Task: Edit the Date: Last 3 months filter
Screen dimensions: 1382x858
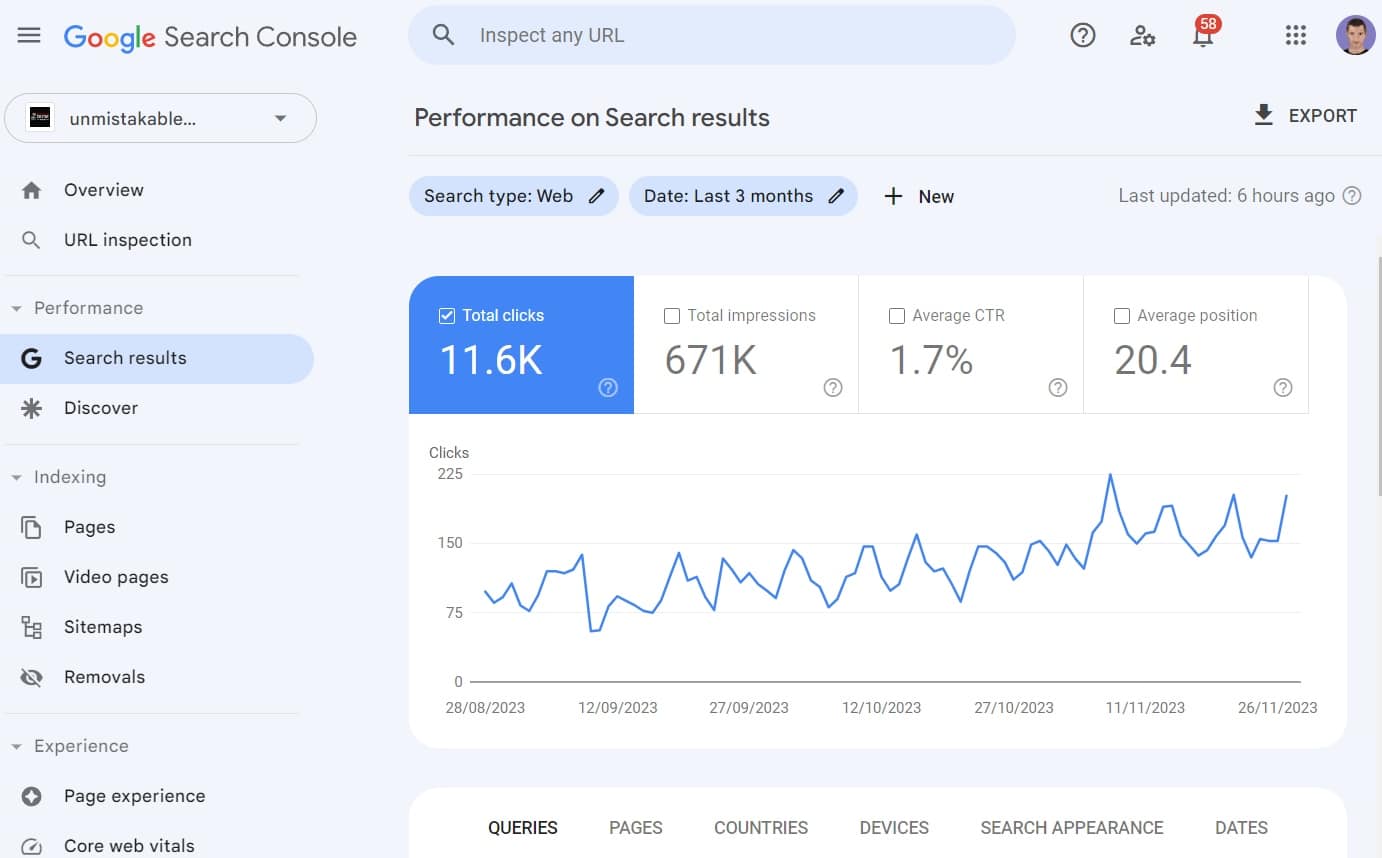Action: click(743, 196)
